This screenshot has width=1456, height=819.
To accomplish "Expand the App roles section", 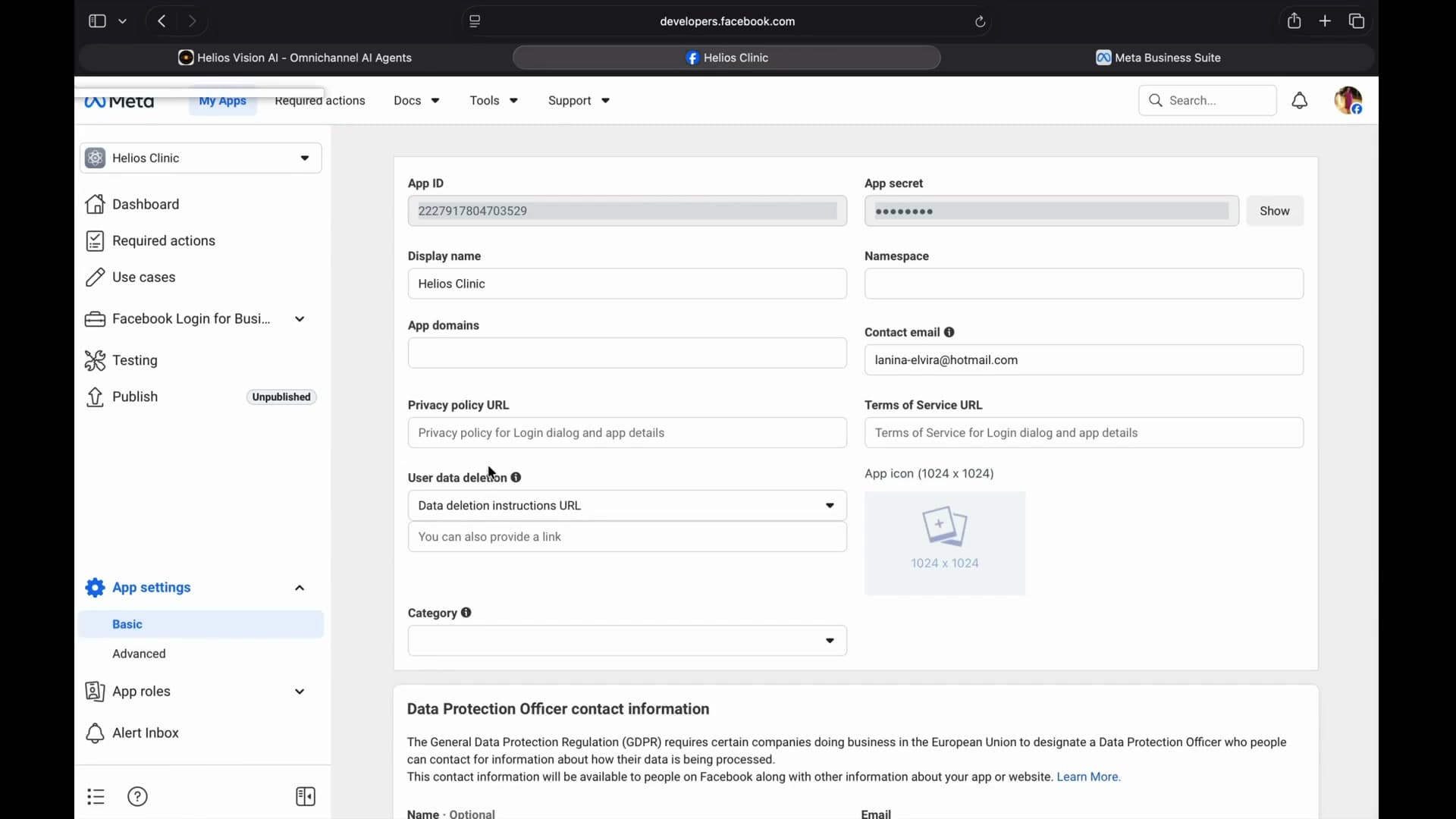I will (300, 692).
